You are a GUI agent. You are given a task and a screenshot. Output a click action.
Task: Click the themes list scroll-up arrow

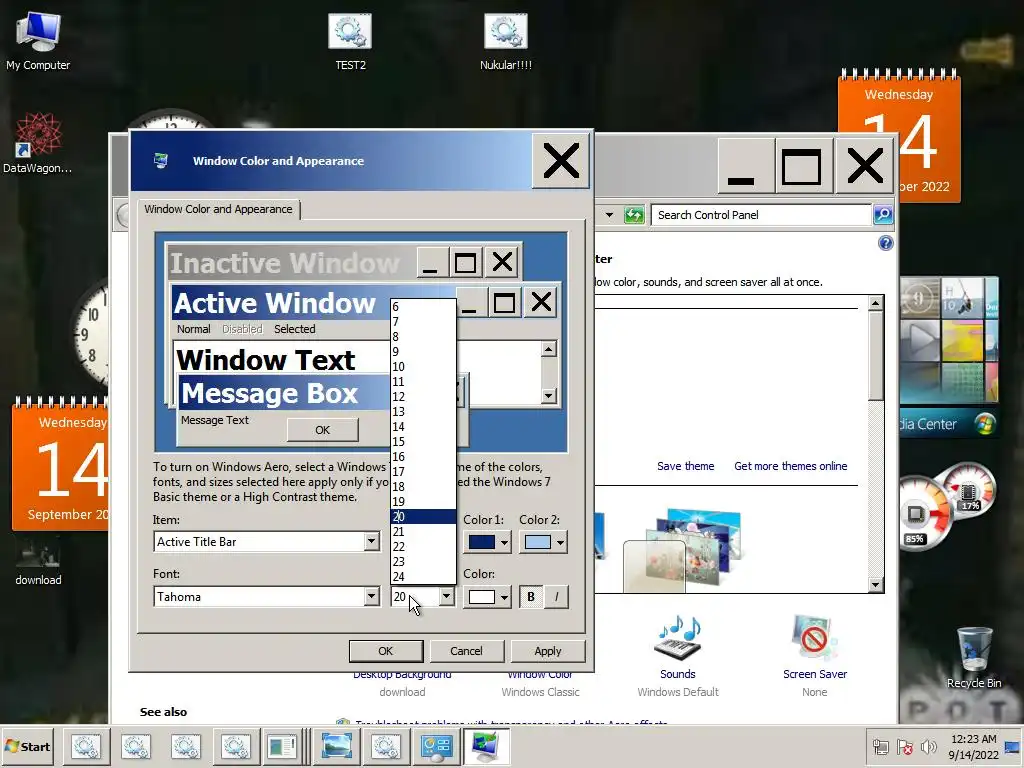pos(876,303)
